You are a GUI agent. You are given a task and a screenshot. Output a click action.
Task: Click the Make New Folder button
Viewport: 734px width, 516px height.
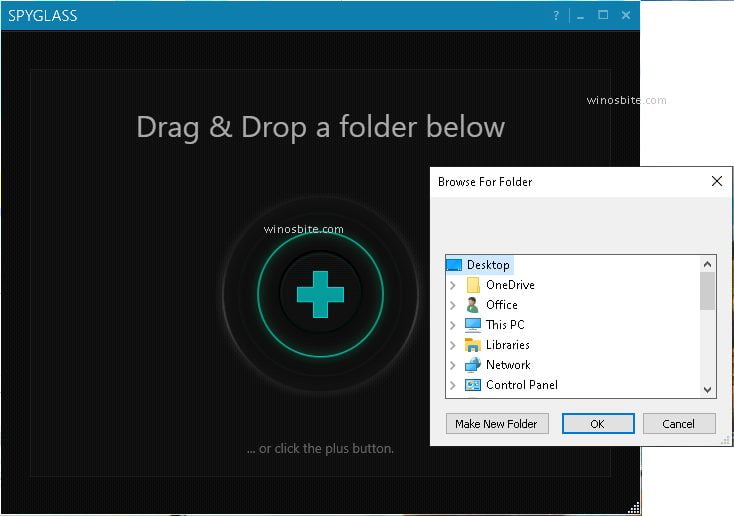pos(497,424)
